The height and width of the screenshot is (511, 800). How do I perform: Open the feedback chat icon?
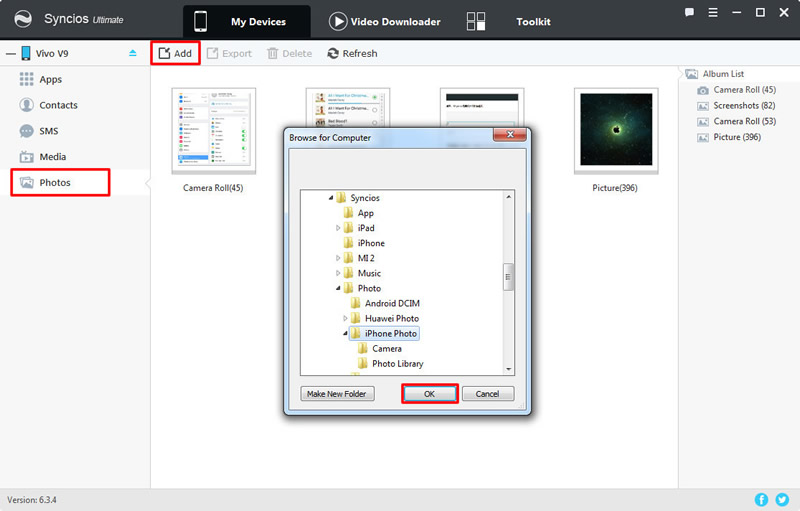click(689, 13)
